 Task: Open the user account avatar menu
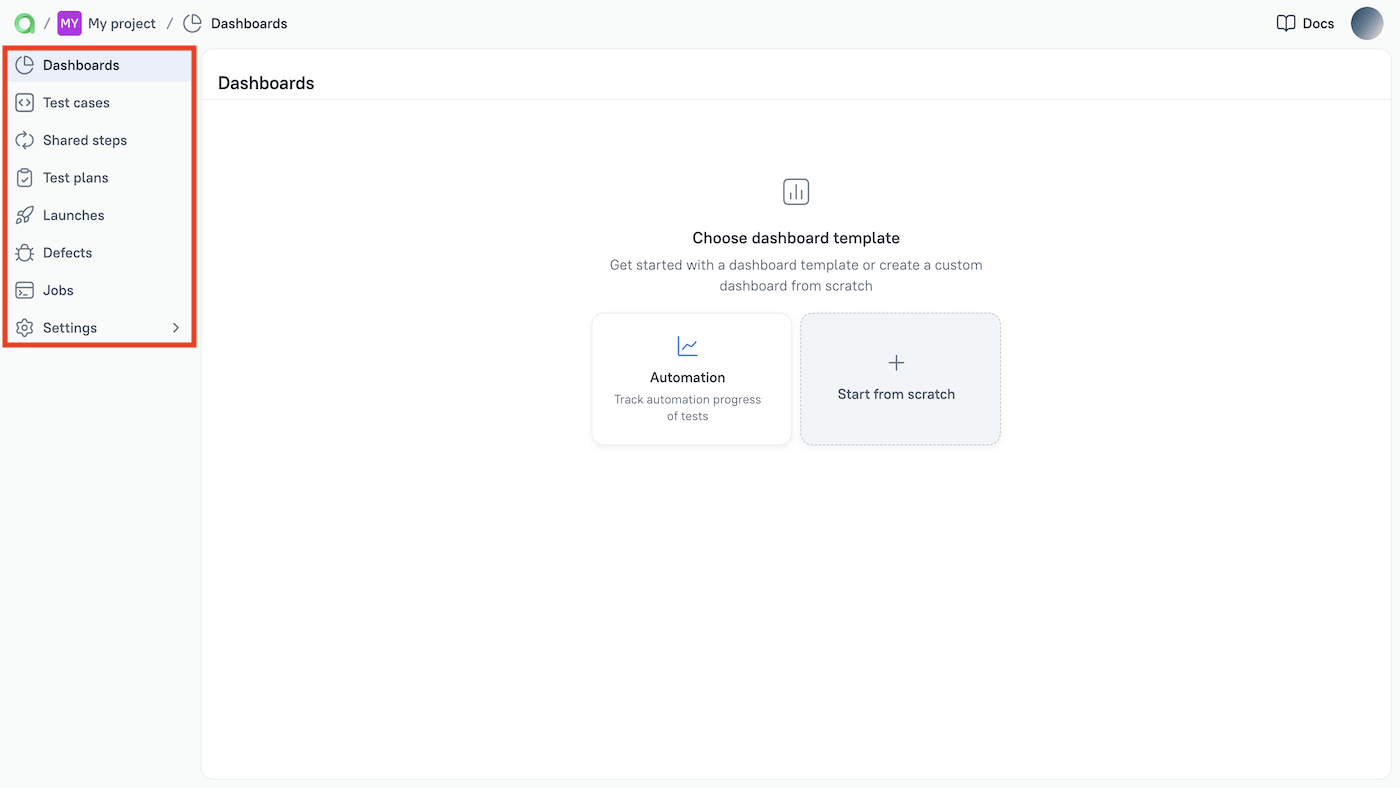pyautogui.click(x=1367, y=23)
